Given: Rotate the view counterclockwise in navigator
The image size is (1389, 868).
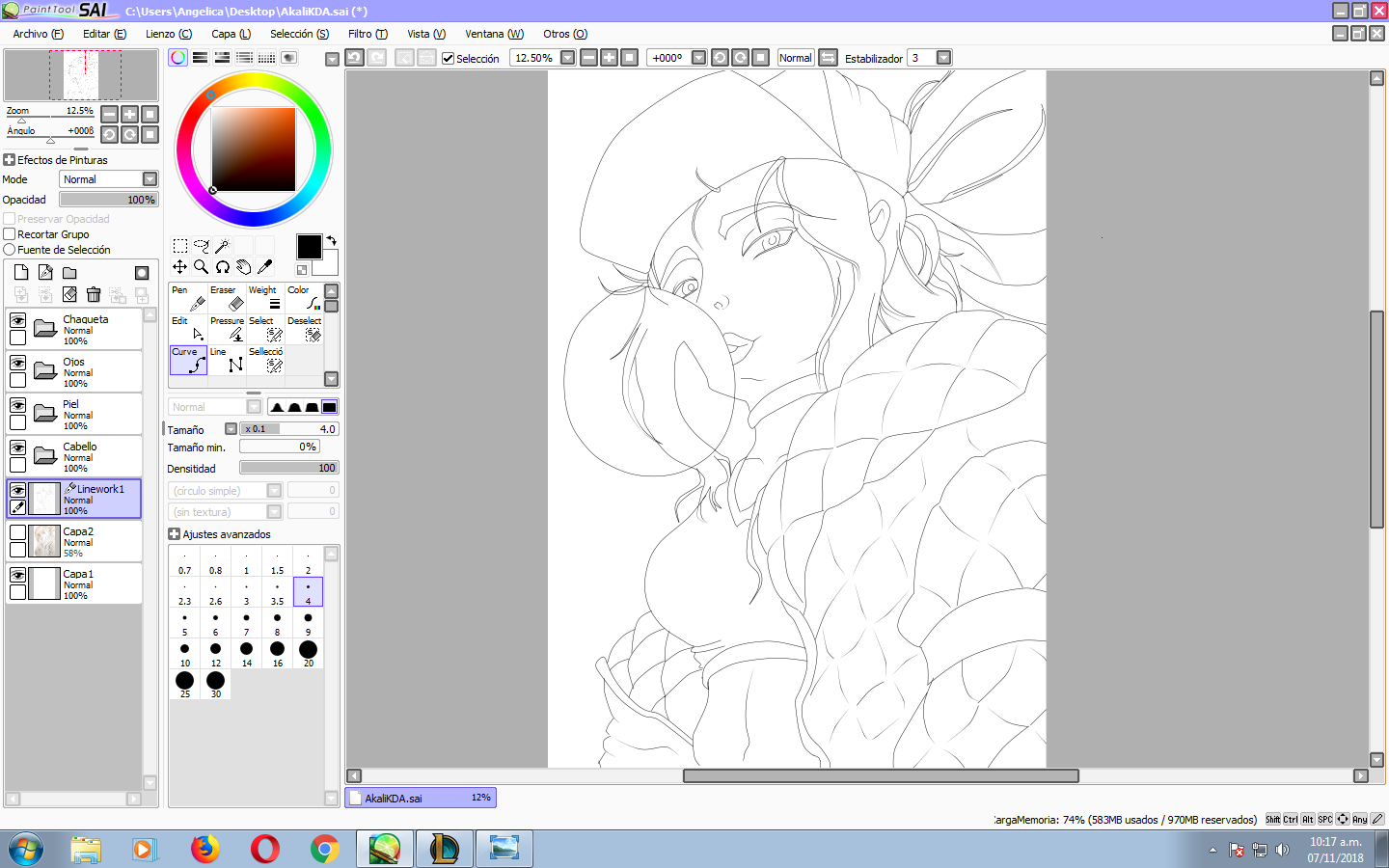Looking at the screenshot, I should (109, 134).
